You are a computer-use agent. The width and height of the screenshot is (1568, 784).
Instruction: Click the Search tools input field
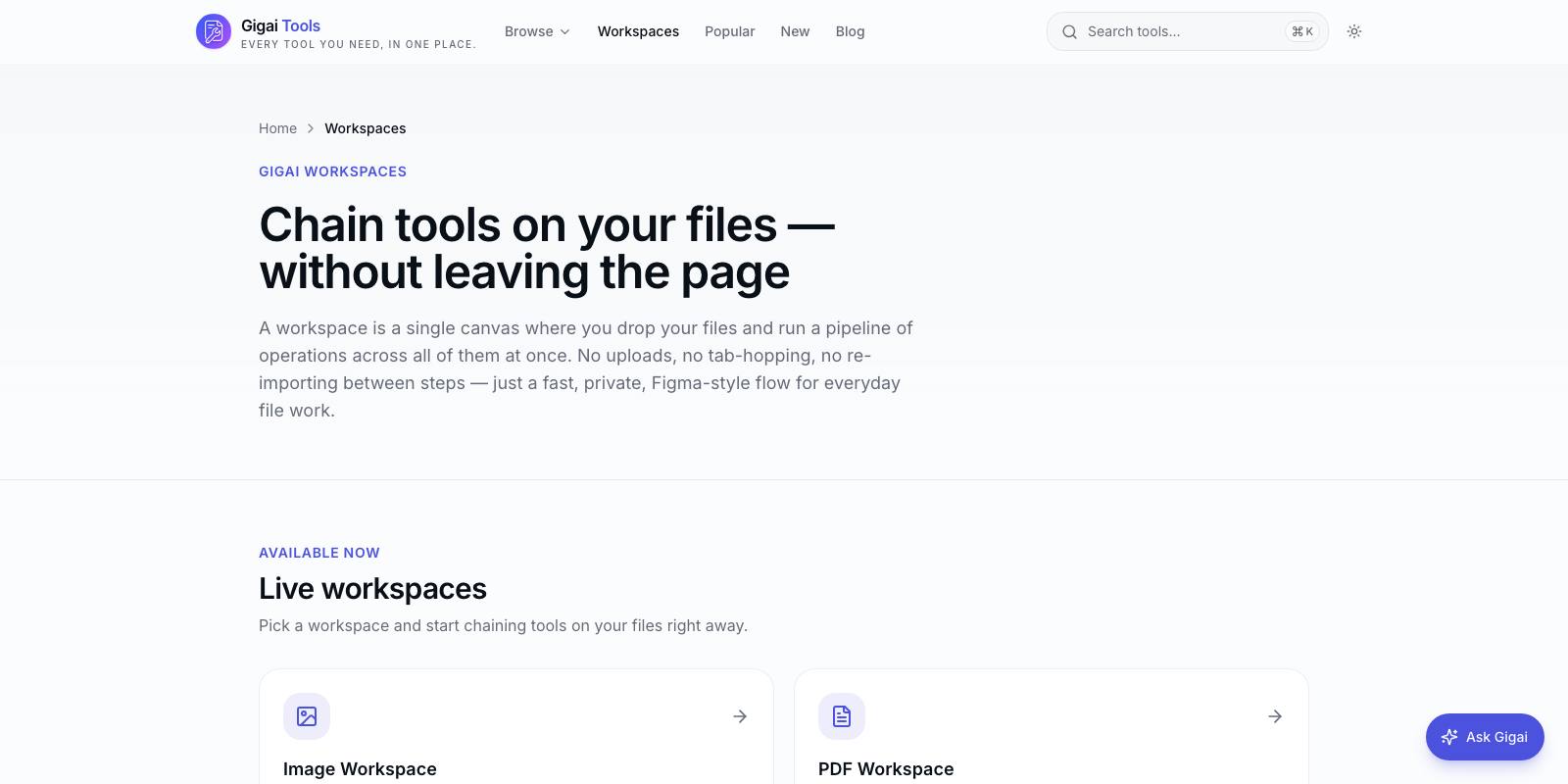pyautogui.click(x=1188, y=31)
